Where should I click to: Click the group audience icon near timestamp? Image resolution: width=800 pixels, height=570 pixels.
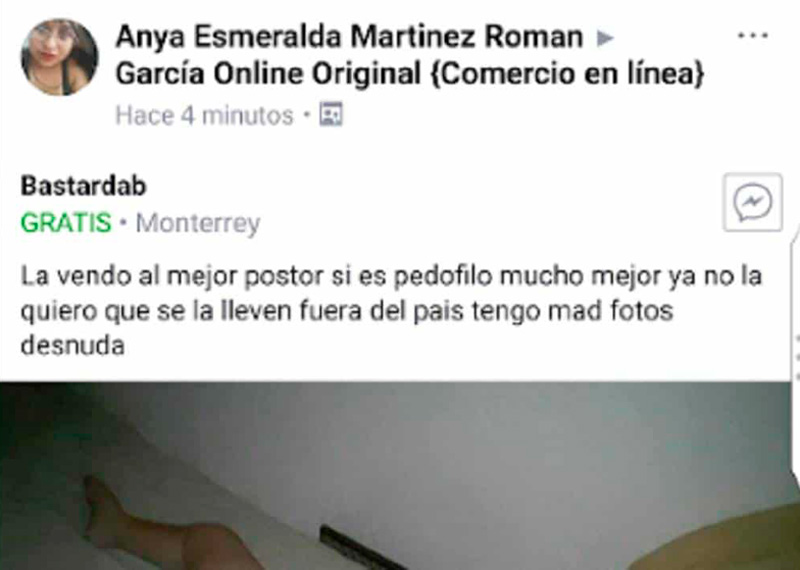(x=331, y=114)
